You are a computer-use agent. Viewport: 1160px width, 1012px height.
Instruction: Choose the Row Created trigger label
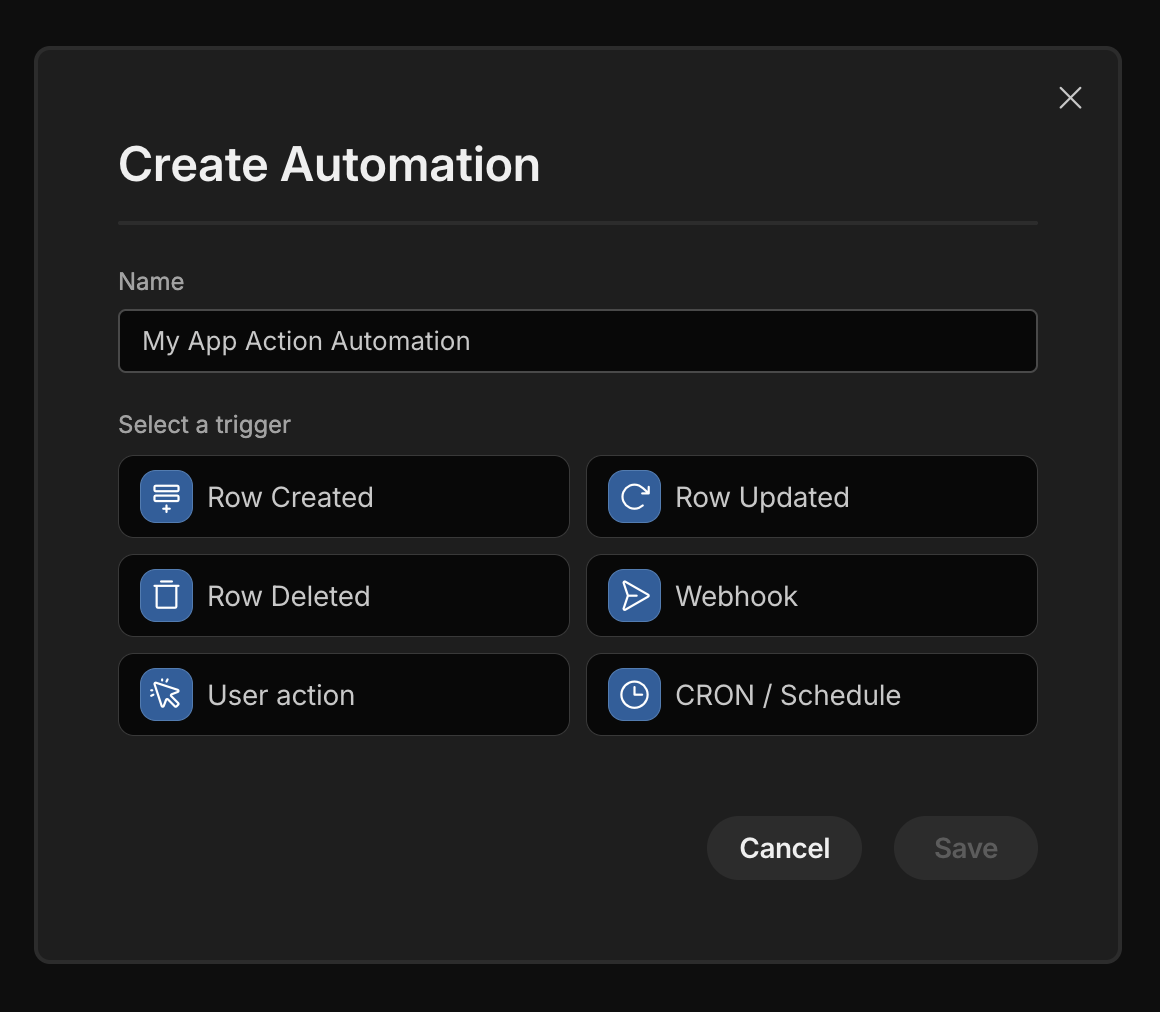coord(290,497)
